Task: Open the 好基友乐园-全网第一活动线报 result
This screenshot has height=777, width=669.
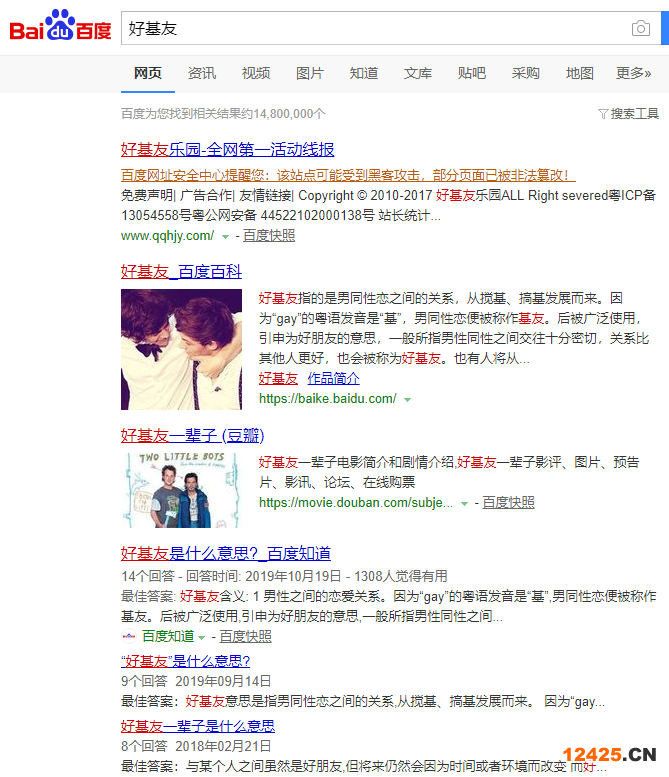Action: (x=227, y=149)
